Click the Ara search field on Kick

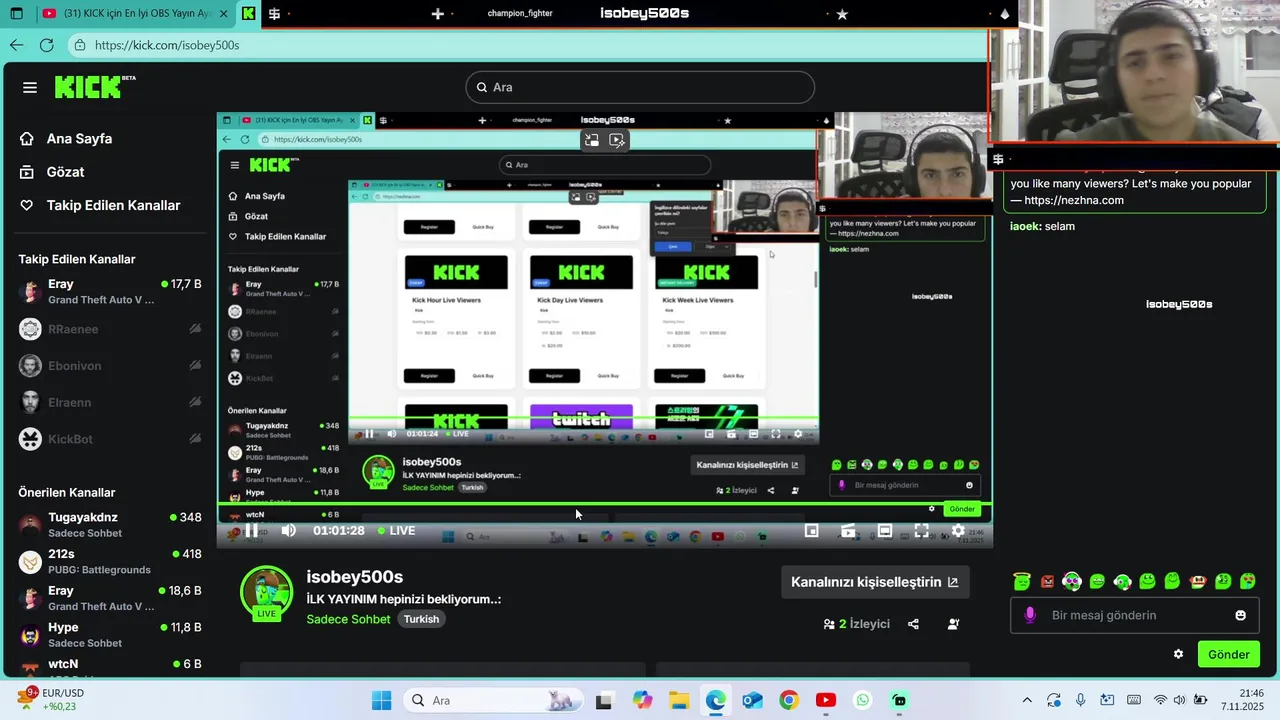coord(640,87)
